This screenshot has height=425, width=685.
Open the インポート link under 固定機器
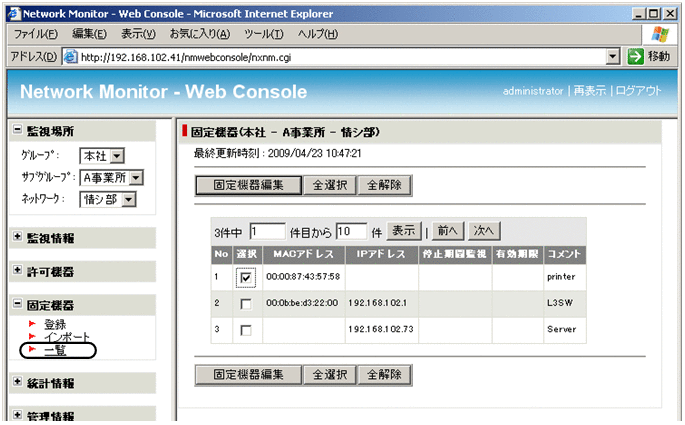click(66, 336)
